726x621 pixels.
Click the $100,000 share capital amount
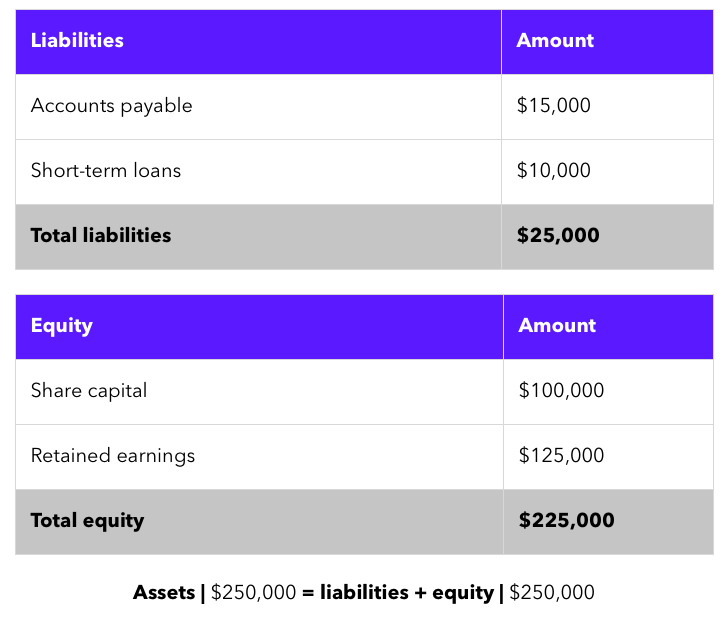pyautogui.click(x=561, y=391)
